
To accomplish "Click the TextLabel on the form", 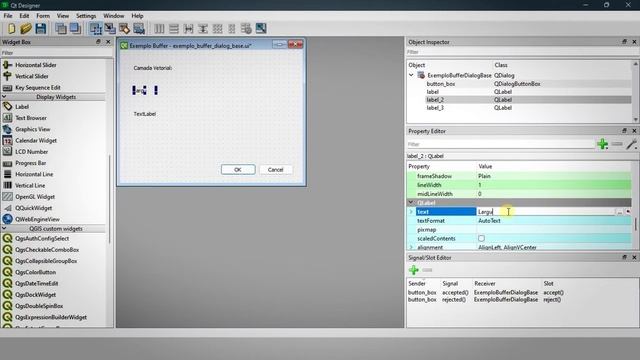I will [145, 114].
